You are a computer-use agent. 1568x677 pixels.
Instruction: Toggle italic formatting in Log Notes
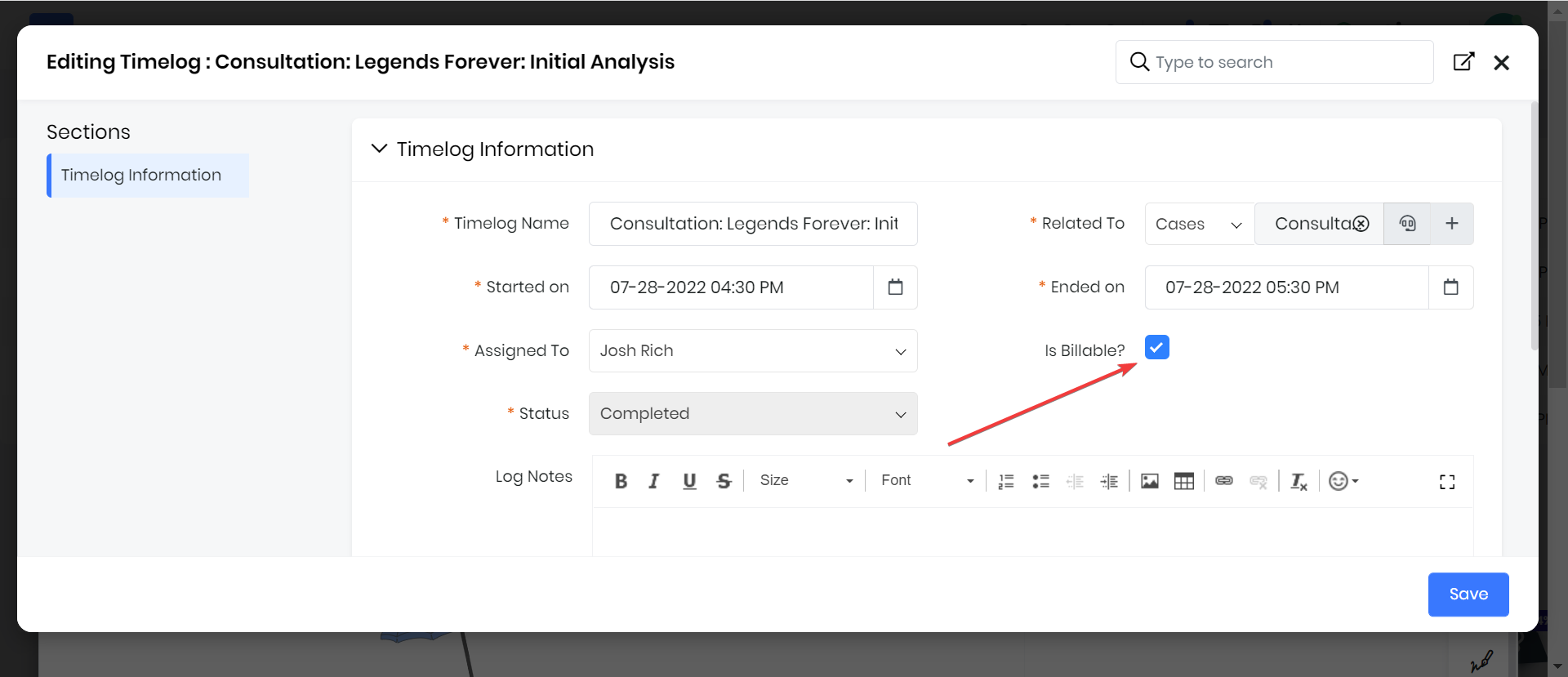click(654, 481)
